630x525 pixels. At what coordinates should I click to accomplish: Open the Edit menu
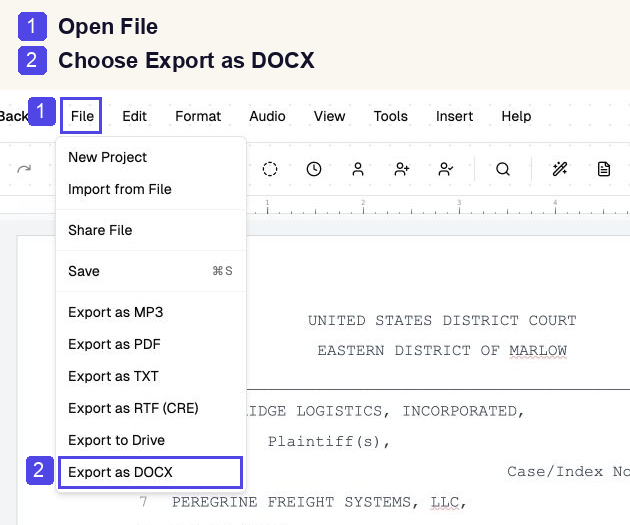(134, 116)
